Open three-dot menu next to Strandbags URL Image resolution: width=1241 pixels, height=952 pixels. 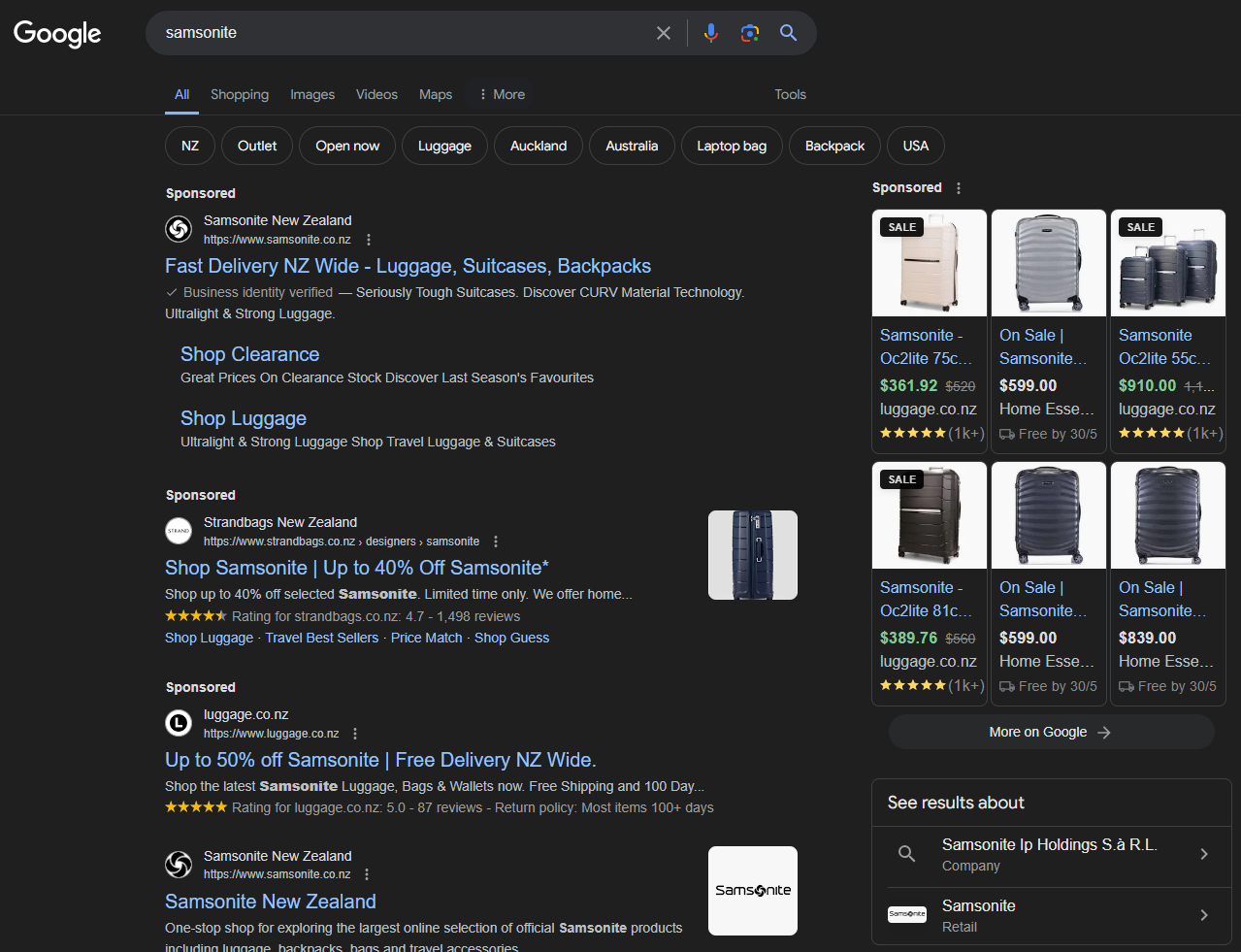[496, 542]
